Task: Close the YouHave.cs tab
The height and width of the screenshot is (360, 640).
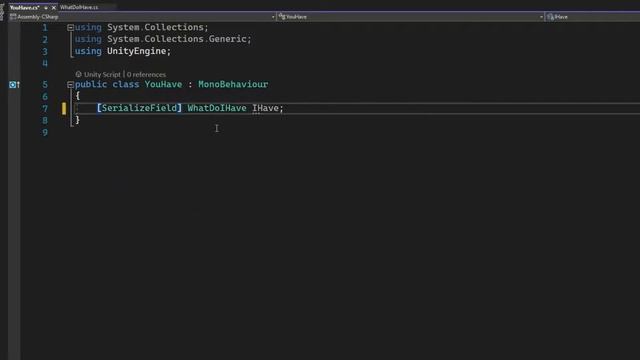Action: [53, 8]
